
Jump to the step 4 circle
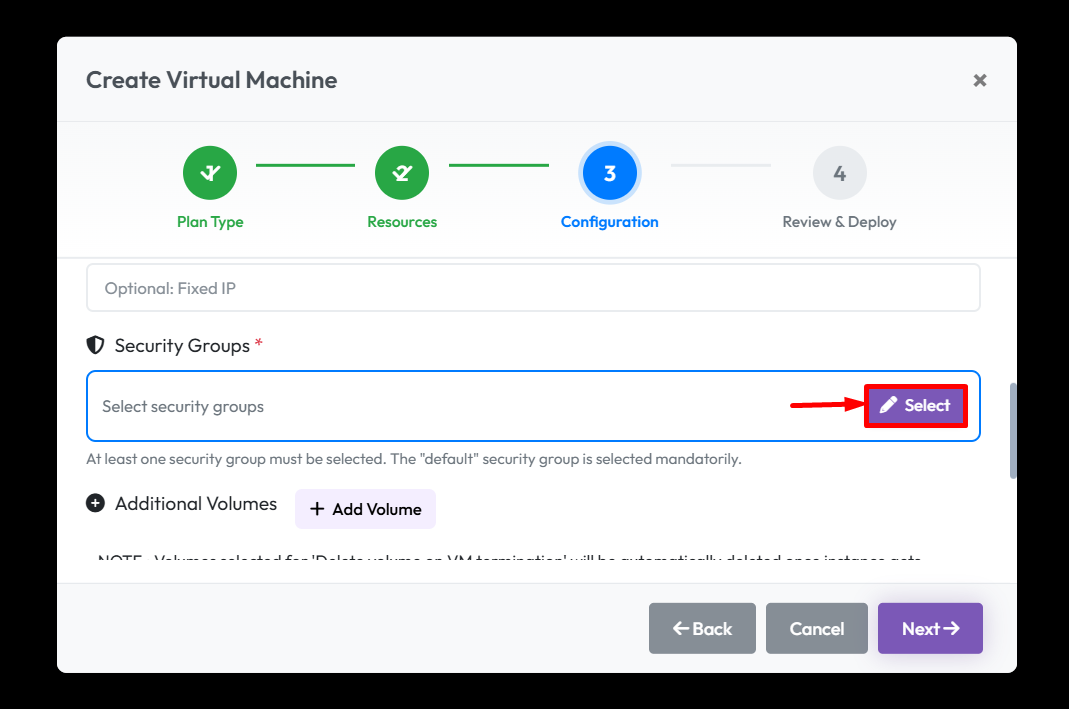click(839, 173)
